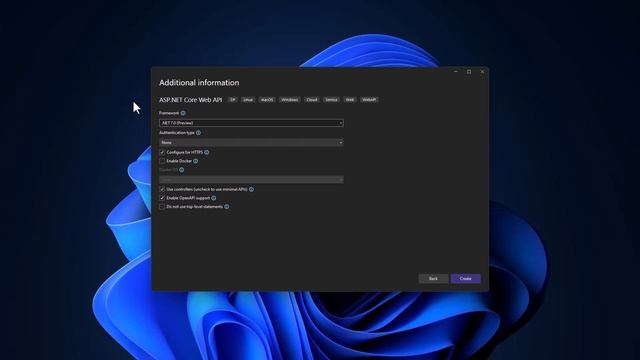Click the ASP.NET Core Web API title

[191, 100]
